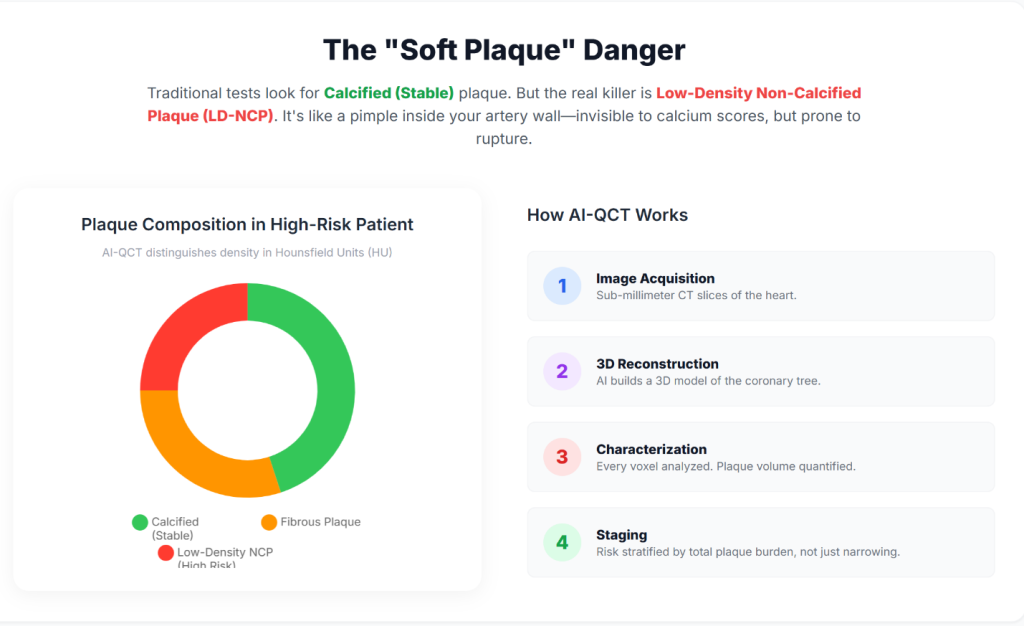Select the Image Acquisition step card
The width and height of the screenshot is (1024, 626).
click(760, 286)
